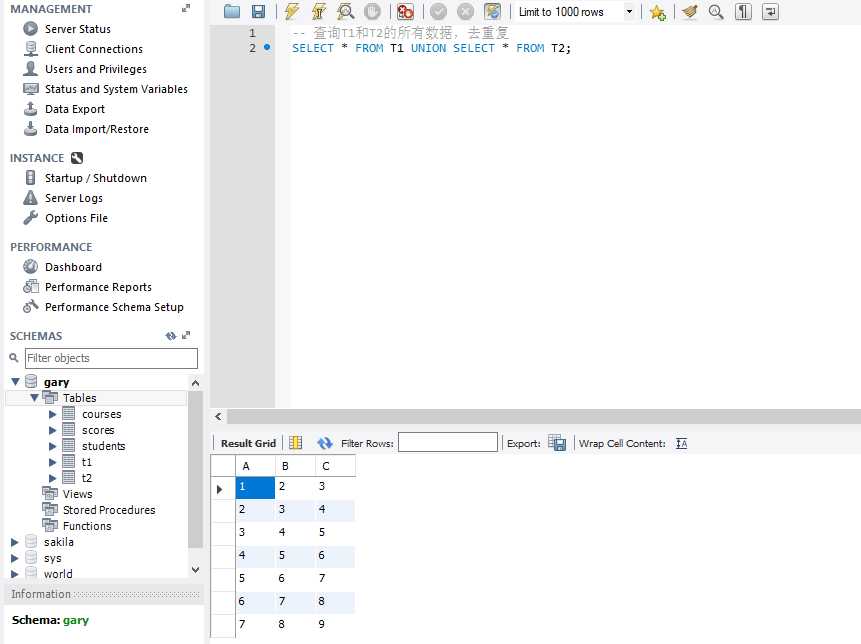This screenshot has height=644, width=861.
Task: Click the result grid view icon beside Result Grid
Action: (x=295, y=443)
